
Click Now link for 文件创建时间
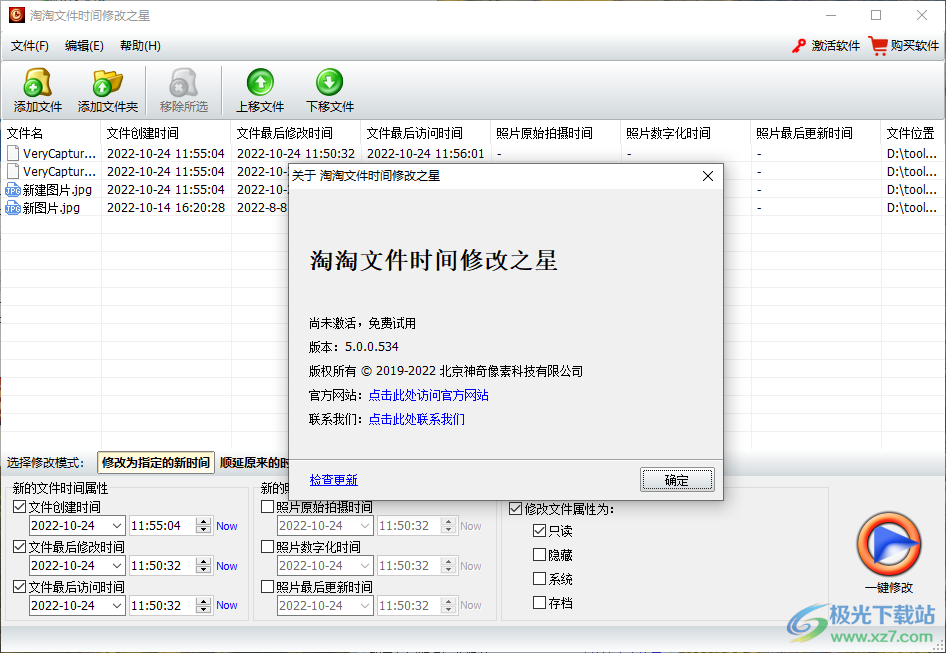pos(227,526)
